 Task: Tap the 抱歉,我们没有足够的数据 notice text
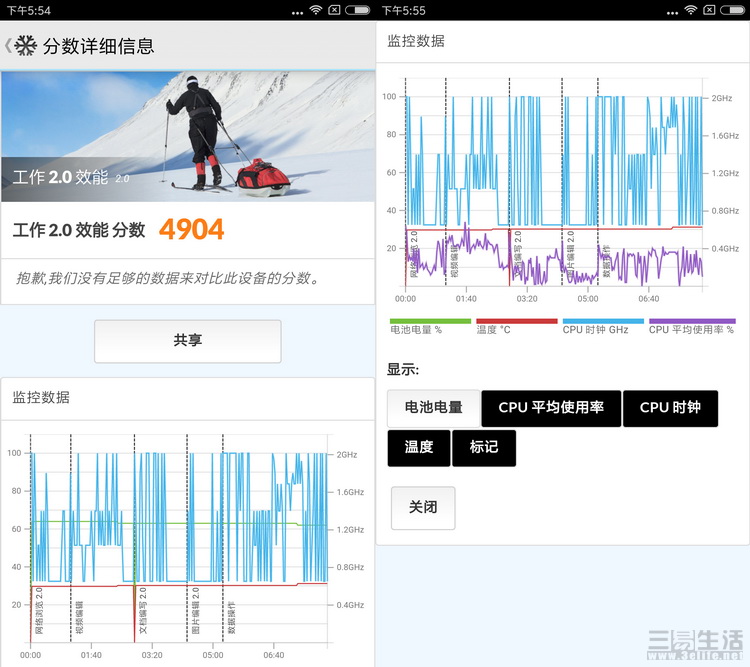(x=168, y=278)
